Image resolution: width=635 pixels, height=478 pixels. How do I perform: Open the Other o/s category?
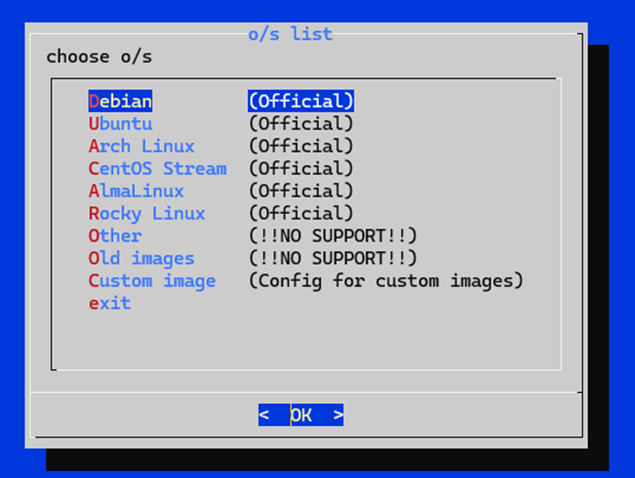(x=115, y=236)
